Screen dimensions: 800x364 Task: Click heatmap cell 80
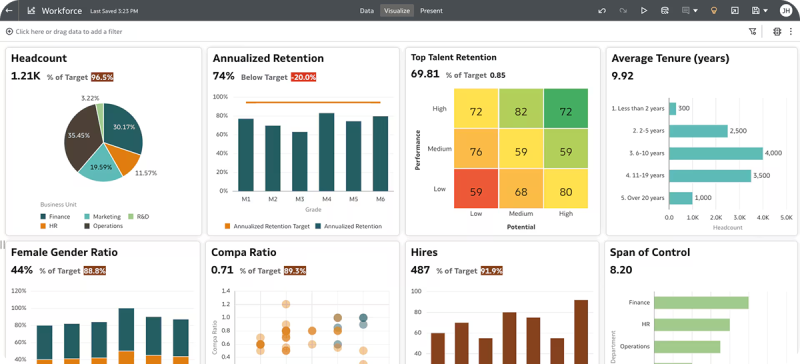[x=566, y=189]
